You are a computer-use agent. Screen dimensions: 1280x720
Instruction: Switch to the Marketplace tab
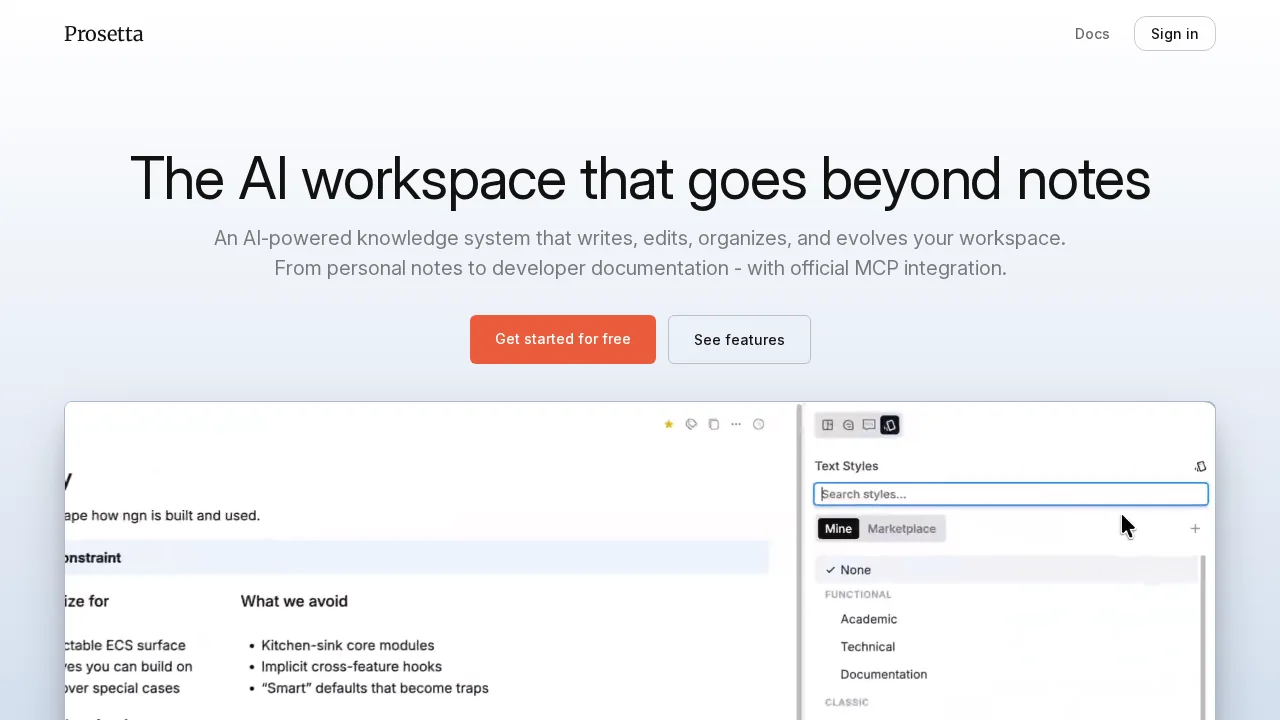[901, 529]
